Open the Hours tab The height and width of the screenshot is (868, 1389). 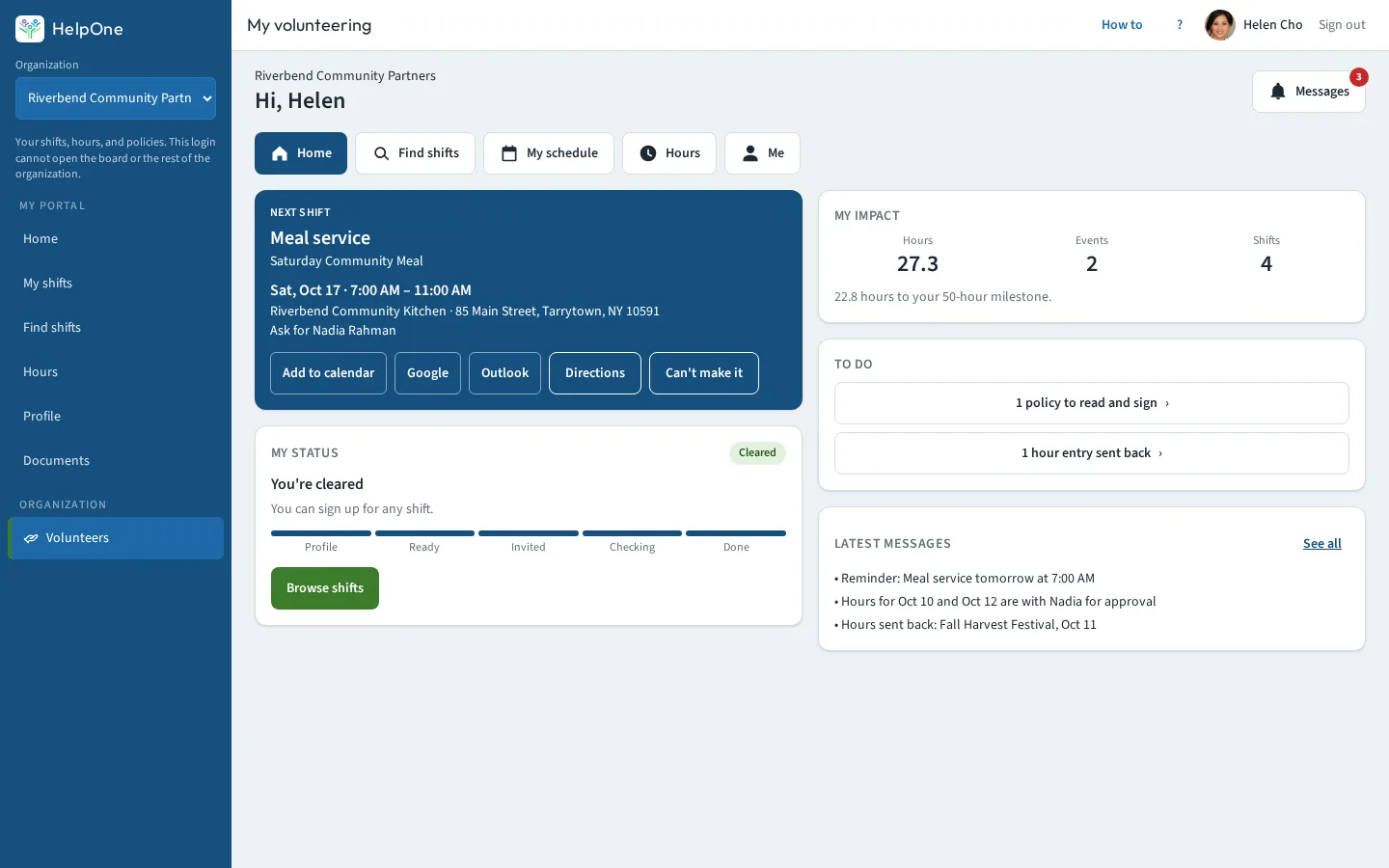click(x=669, y=153)
